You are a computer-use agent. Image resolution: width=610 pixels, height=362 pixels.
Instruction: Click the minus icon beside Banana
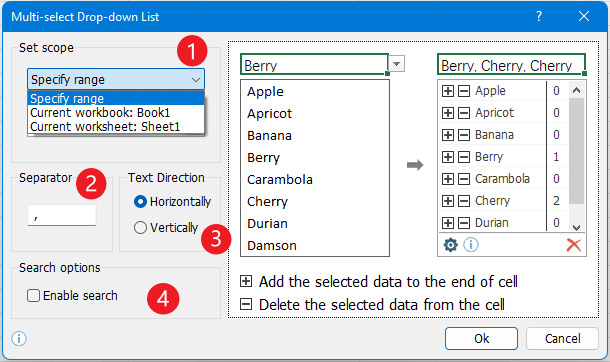[463, 135]
